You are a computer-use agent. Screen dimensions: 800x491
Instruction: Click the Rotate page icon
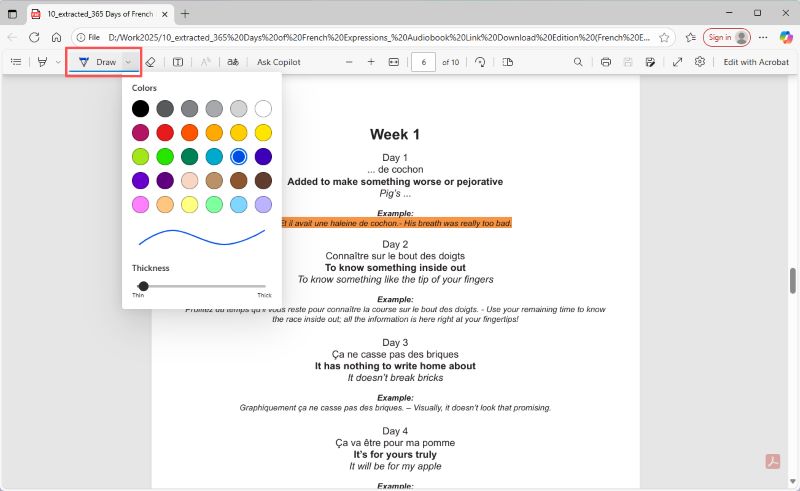point(480,62)
